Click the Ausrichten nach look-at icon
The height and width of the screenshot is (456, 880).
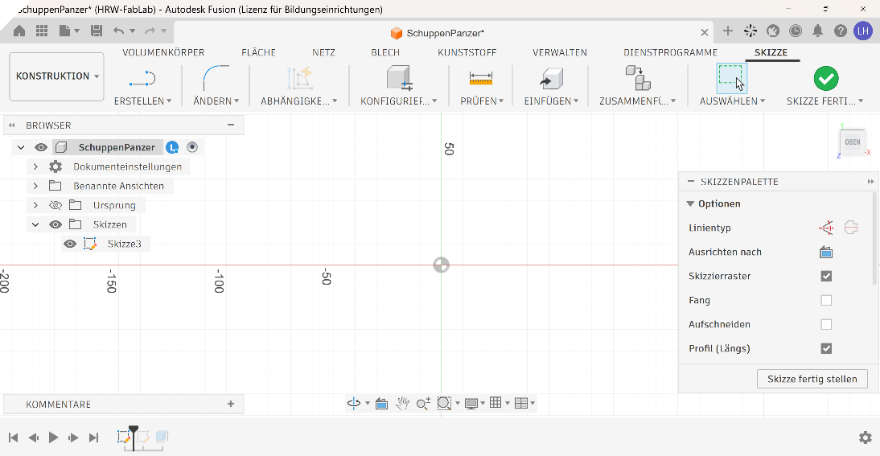[826, 252]
